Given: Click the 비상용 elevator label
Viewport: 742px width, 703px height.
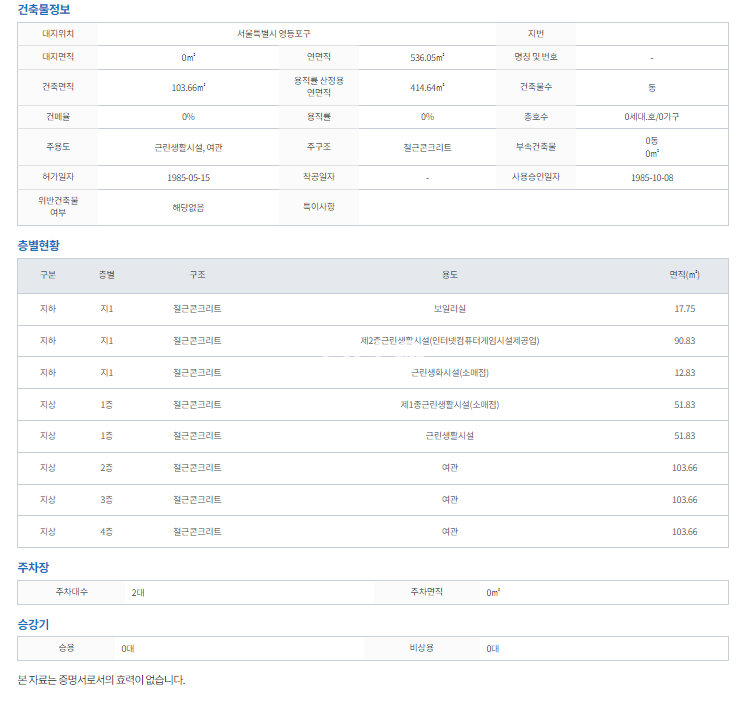Looking at the screenshot, I should coord(421,648).
